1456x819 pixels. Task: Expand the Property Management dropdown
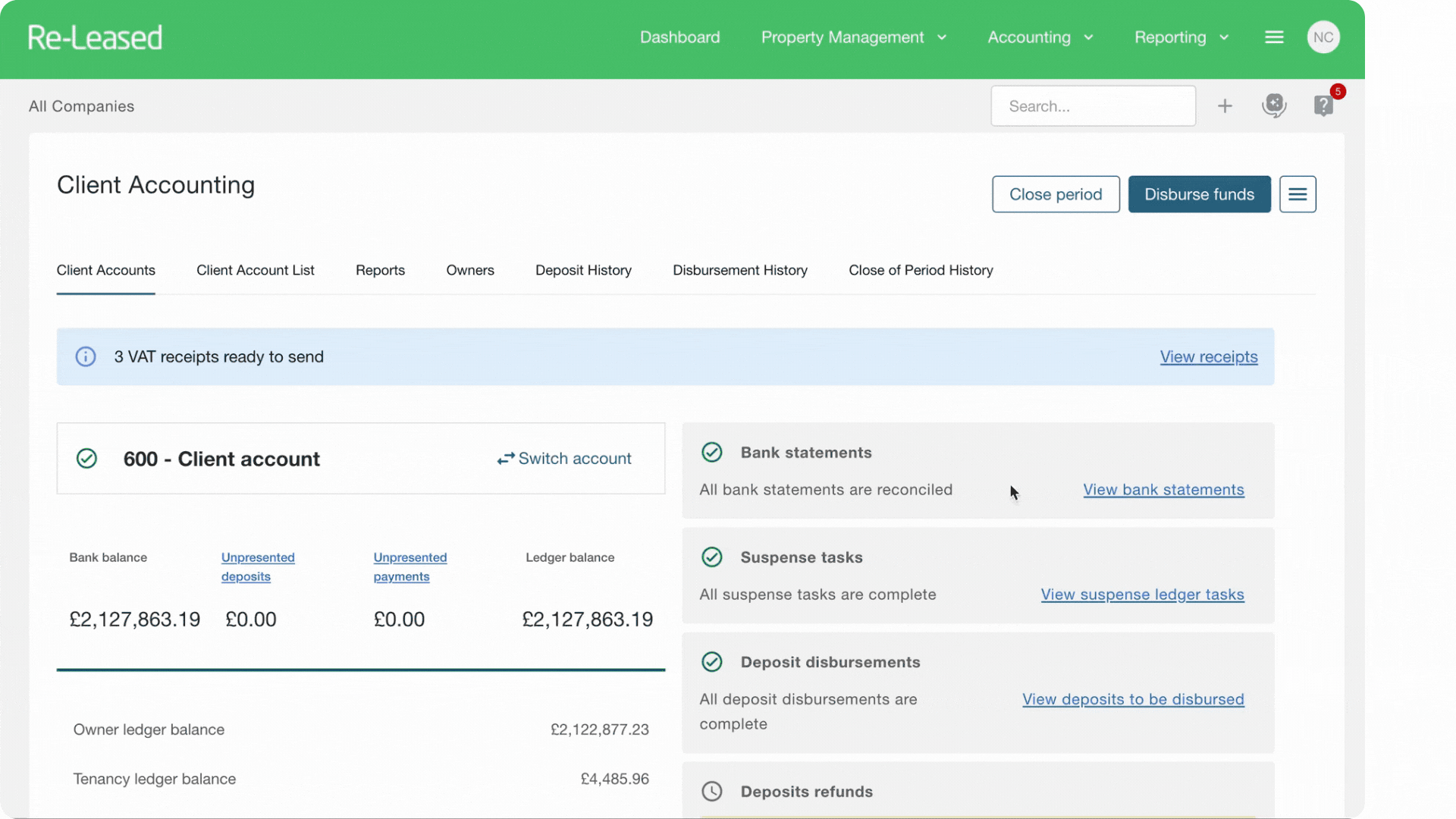click(x=854, y=37)
